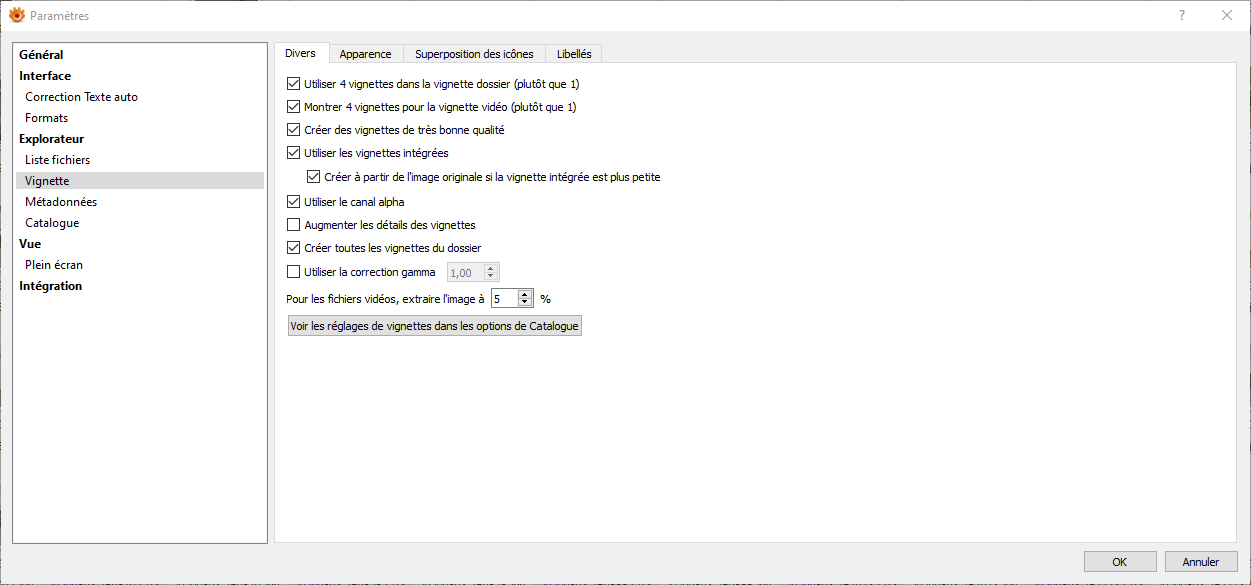Image resolution: width=1251 pixels, height=585 pixels.
Task: Toggle 'Créer à partir de l'image originale' checkbox
Action: [314, 177]
